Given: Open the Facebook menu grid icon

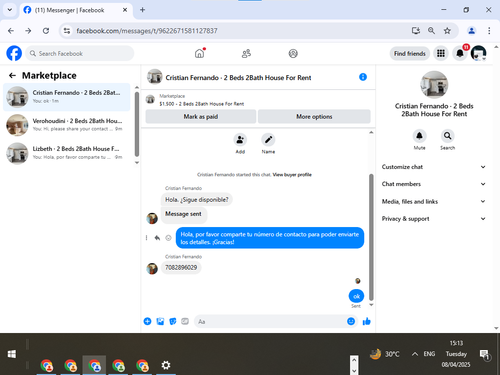Looking at the screenshot, I should click(441, 53).
